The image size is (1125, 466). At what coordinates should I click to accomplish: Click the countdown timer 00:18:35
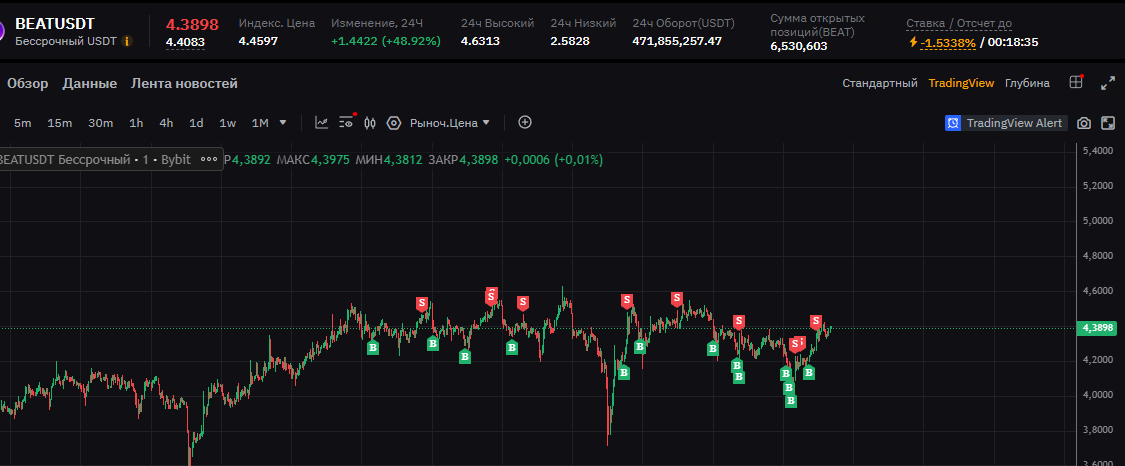[x=1013, y=42]
